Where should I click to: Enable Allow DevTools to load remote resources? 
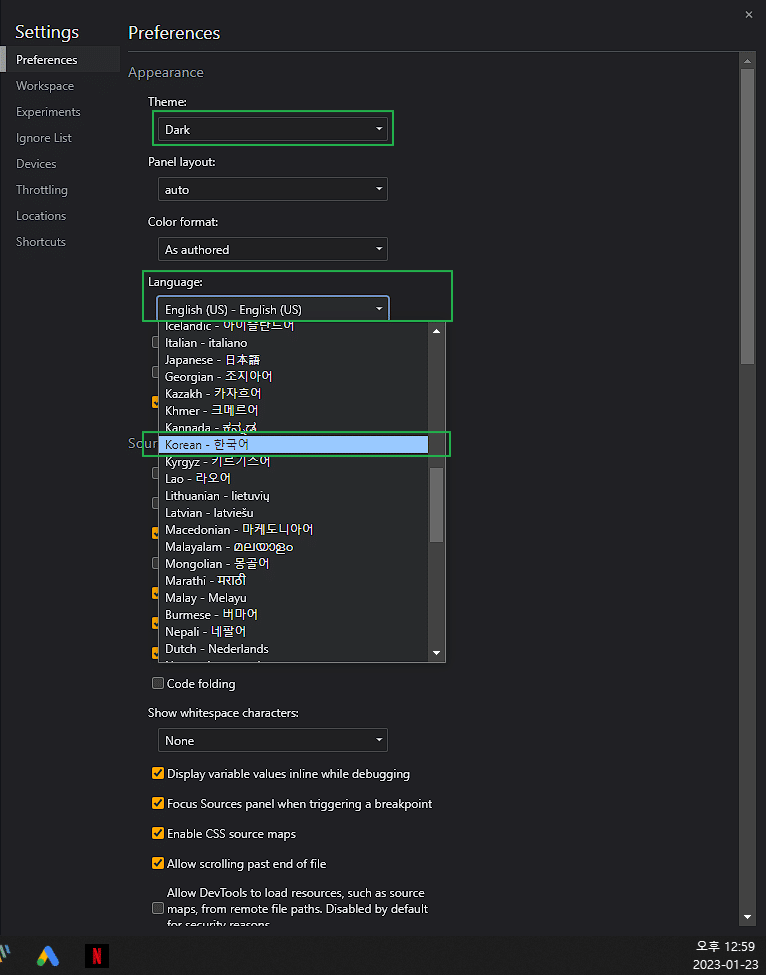click(x=158, y=908)
